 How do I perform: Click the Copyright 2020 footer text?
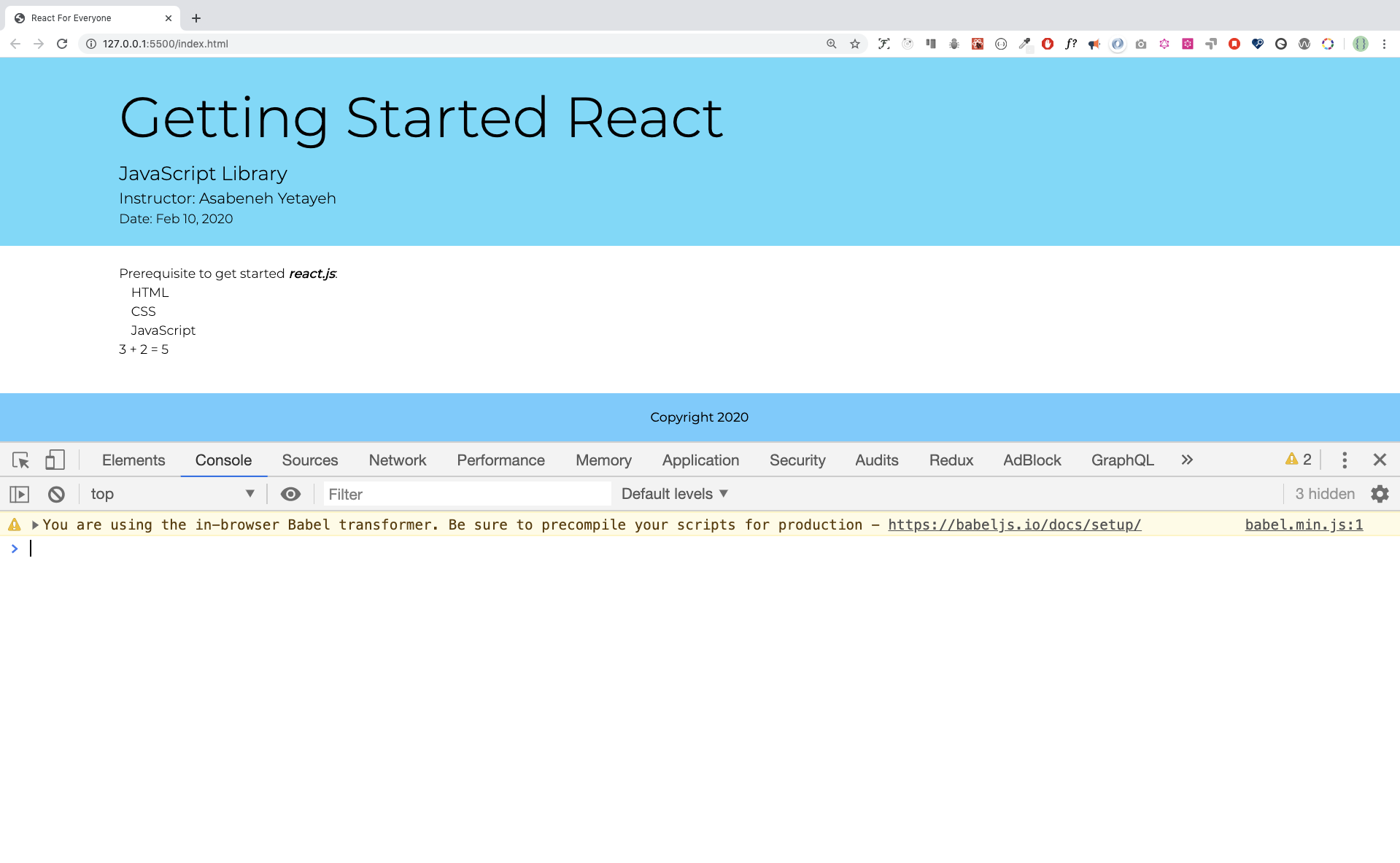click(699, 417)
